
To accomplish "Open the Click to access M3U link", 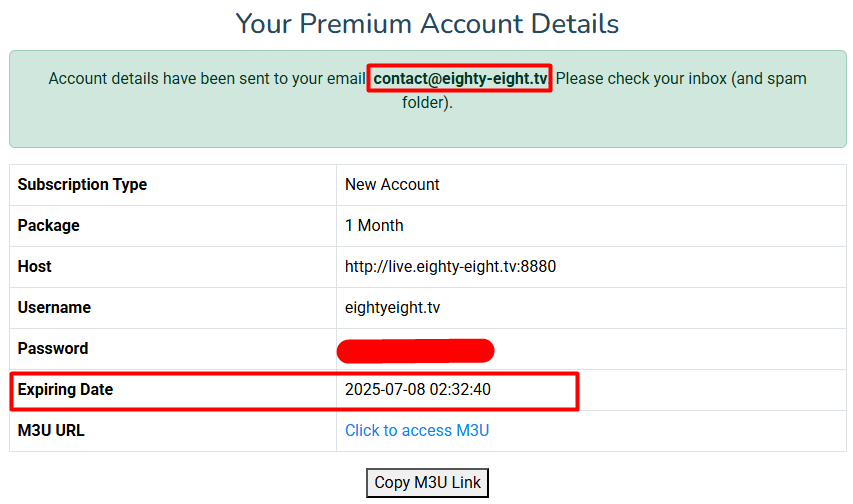I will (417, 431).
